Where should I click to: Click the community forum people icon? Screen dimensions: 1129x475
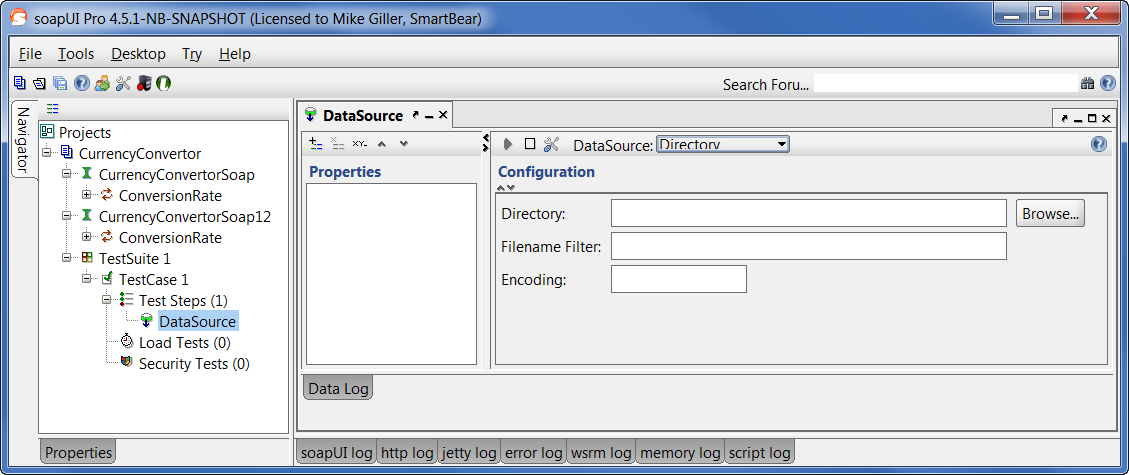[x=102, y=83]
